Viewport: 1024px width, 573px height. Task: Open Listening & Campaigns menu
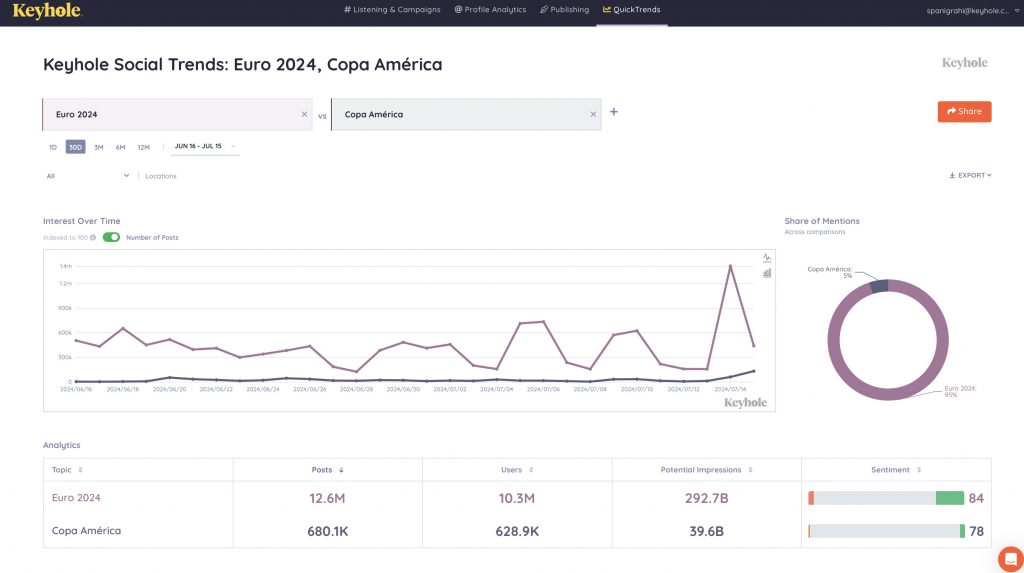pos(392,10)
